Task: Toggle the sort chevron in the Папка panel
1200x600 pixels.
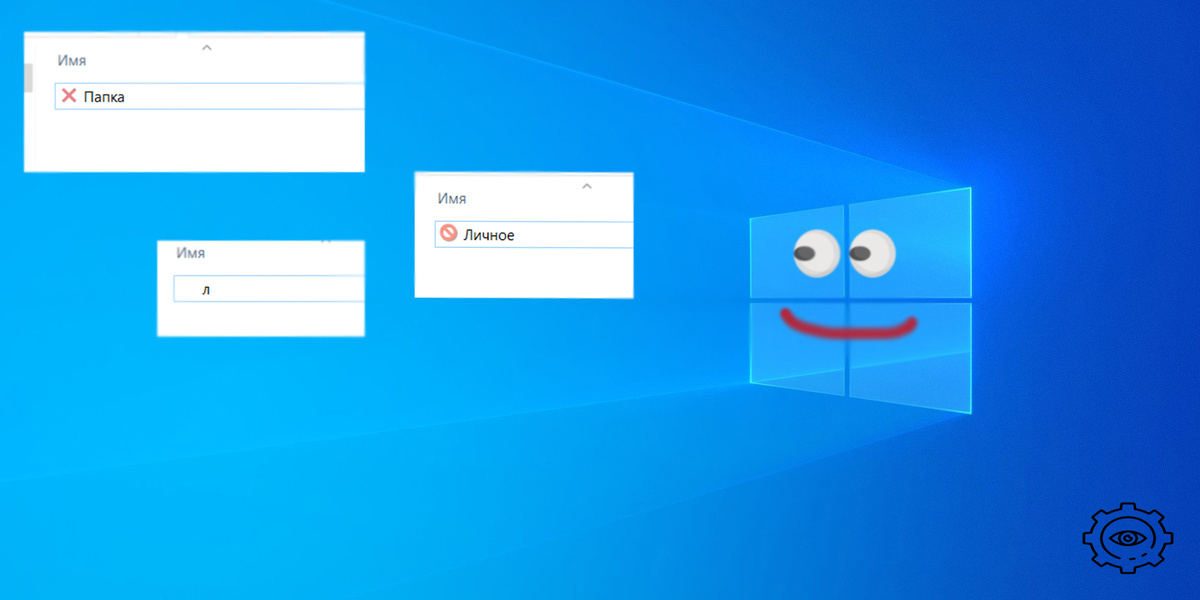Action: coord(207,47)
